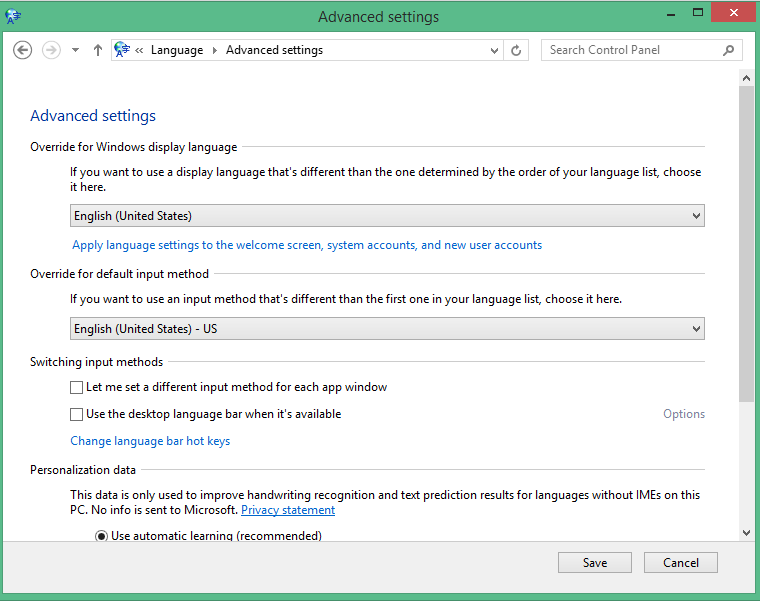760x601 pixels.
Task: Enable the desktop language bar checkbox
Action: (x=76, y=414)
